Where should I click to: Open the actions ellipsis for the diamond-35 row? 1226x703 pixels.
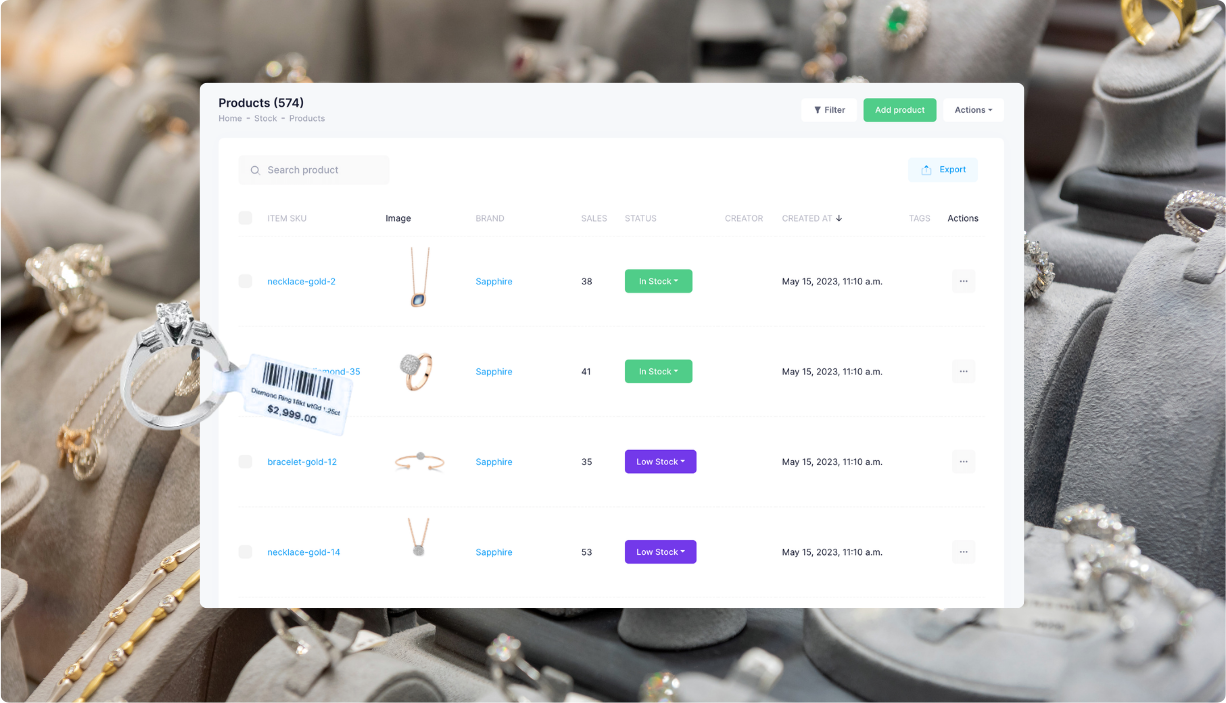click(963, 371)
